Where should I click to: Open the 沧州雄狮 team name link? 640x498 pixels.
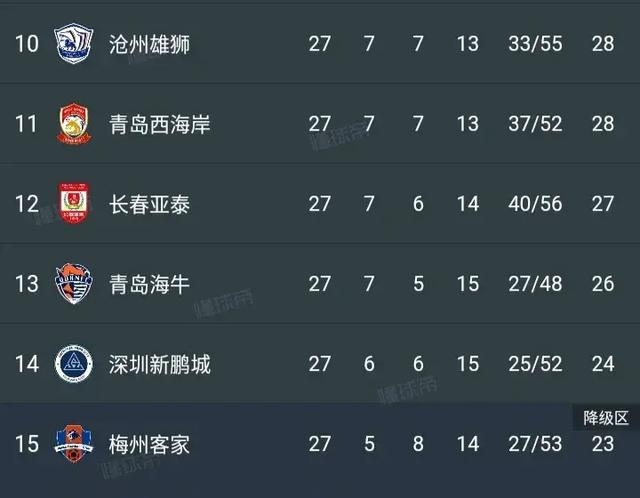(x=150, y=43)
